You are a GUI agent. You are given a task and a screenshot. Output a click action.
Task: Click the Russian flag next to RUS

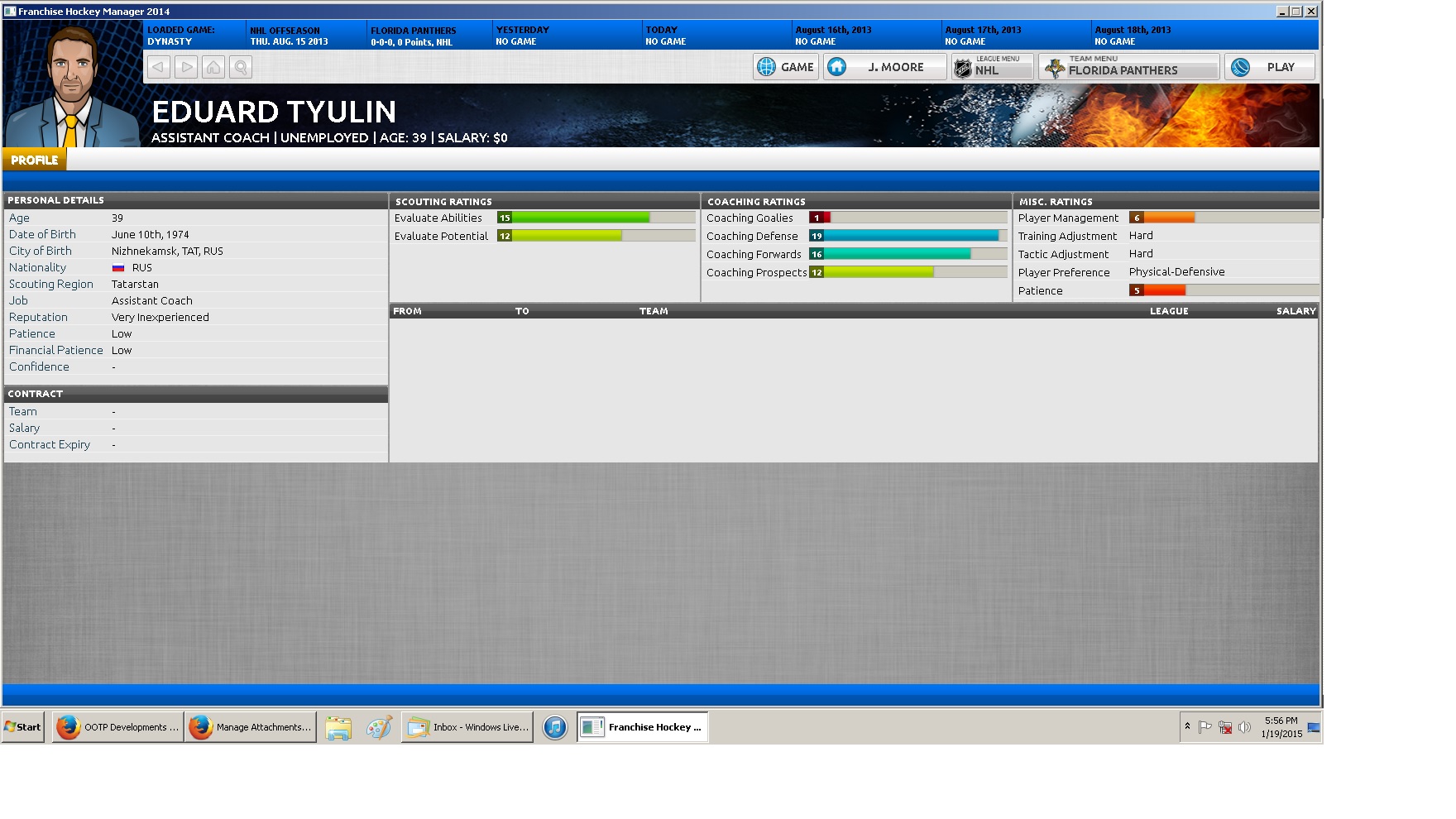pos(118,268)
